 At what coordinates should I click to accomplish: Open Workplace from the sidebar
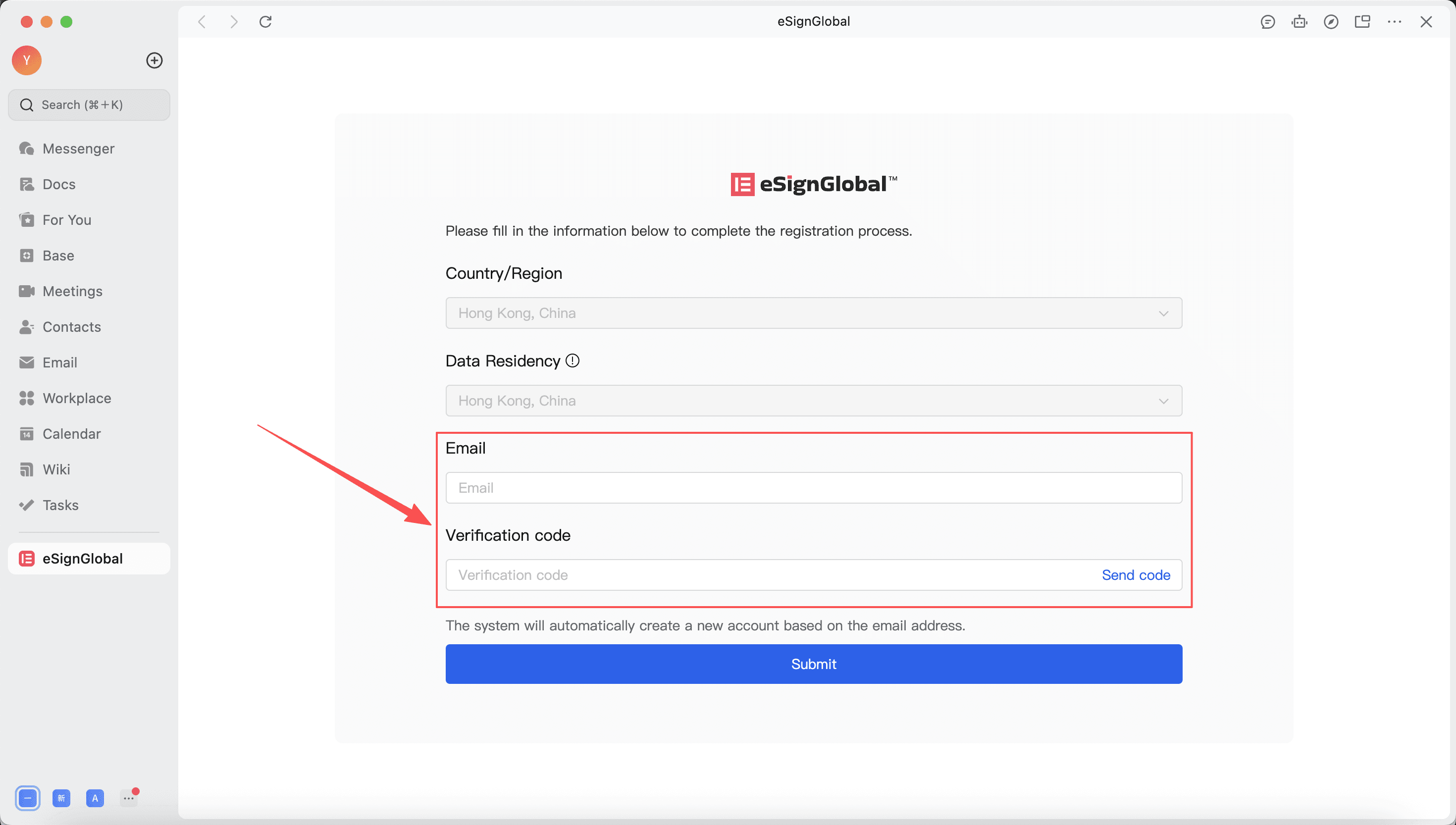pyautogui.click(x=76, y=398)
